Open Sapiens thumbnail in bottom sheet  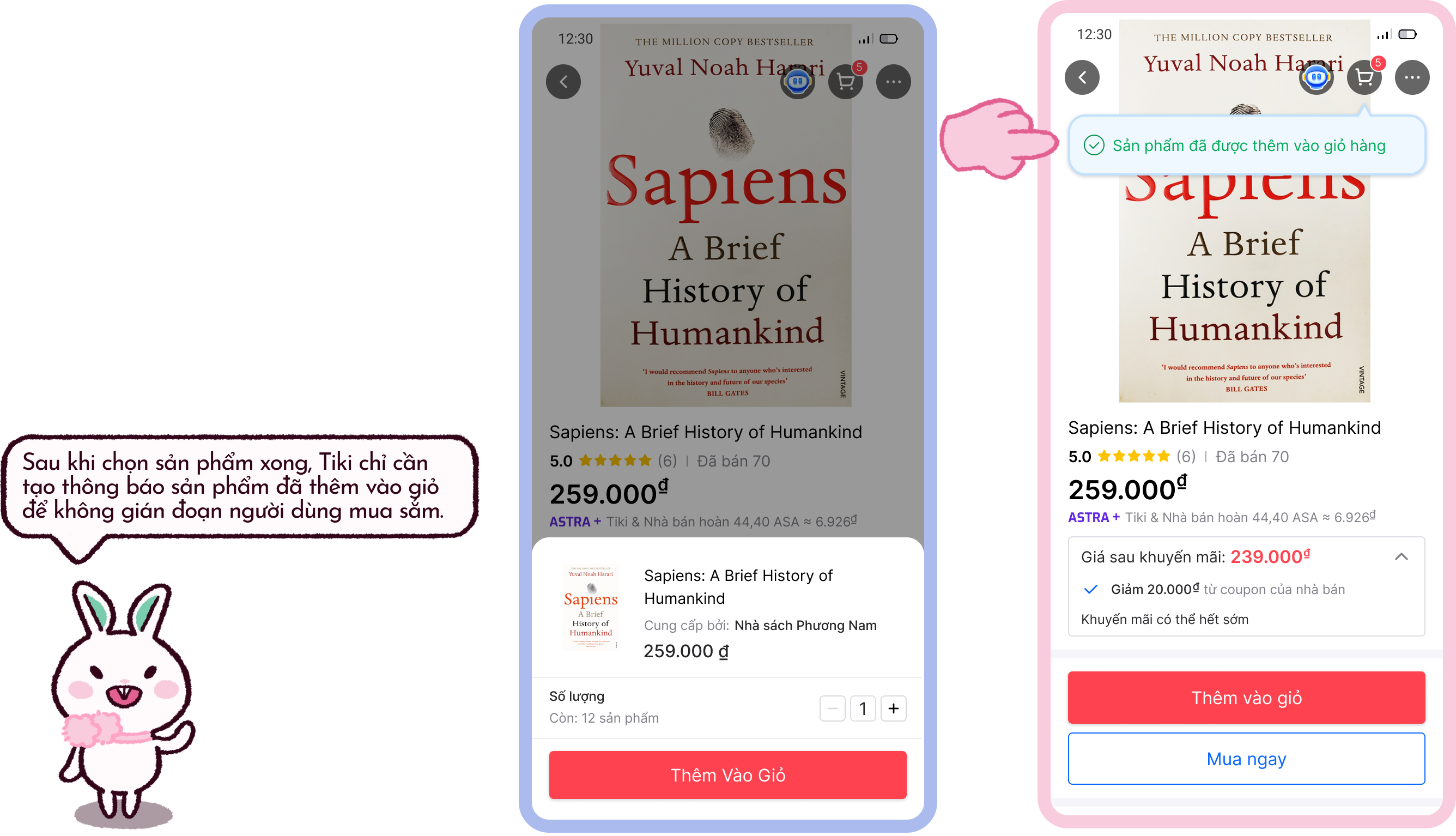point(591,608)
